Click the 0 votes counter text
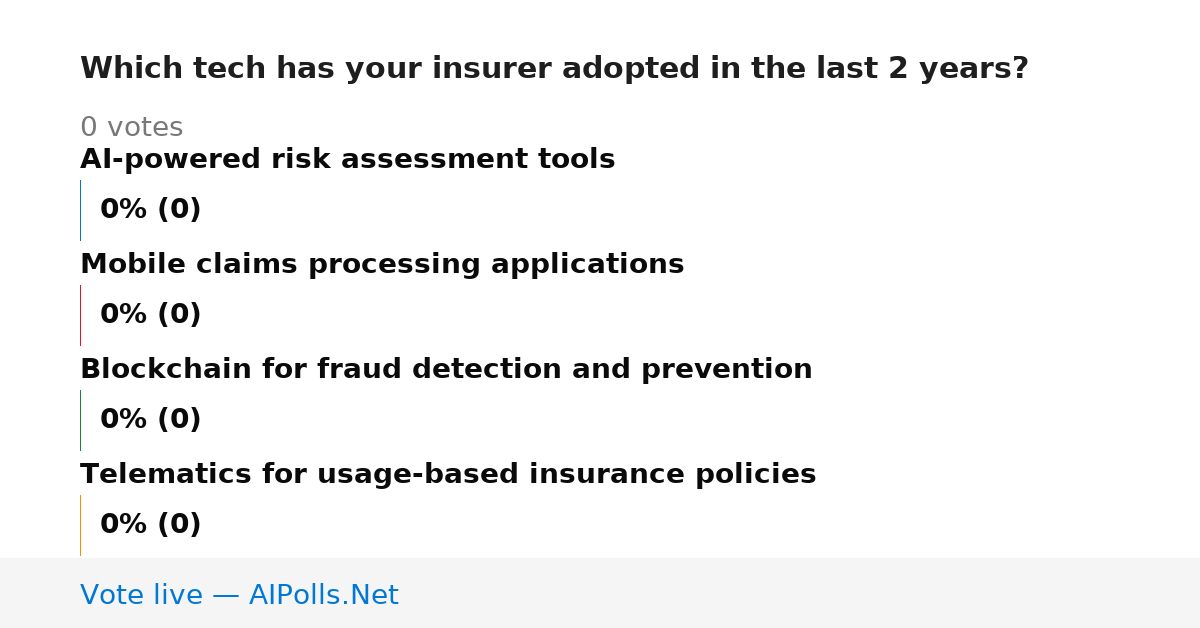 pos(131,128)
